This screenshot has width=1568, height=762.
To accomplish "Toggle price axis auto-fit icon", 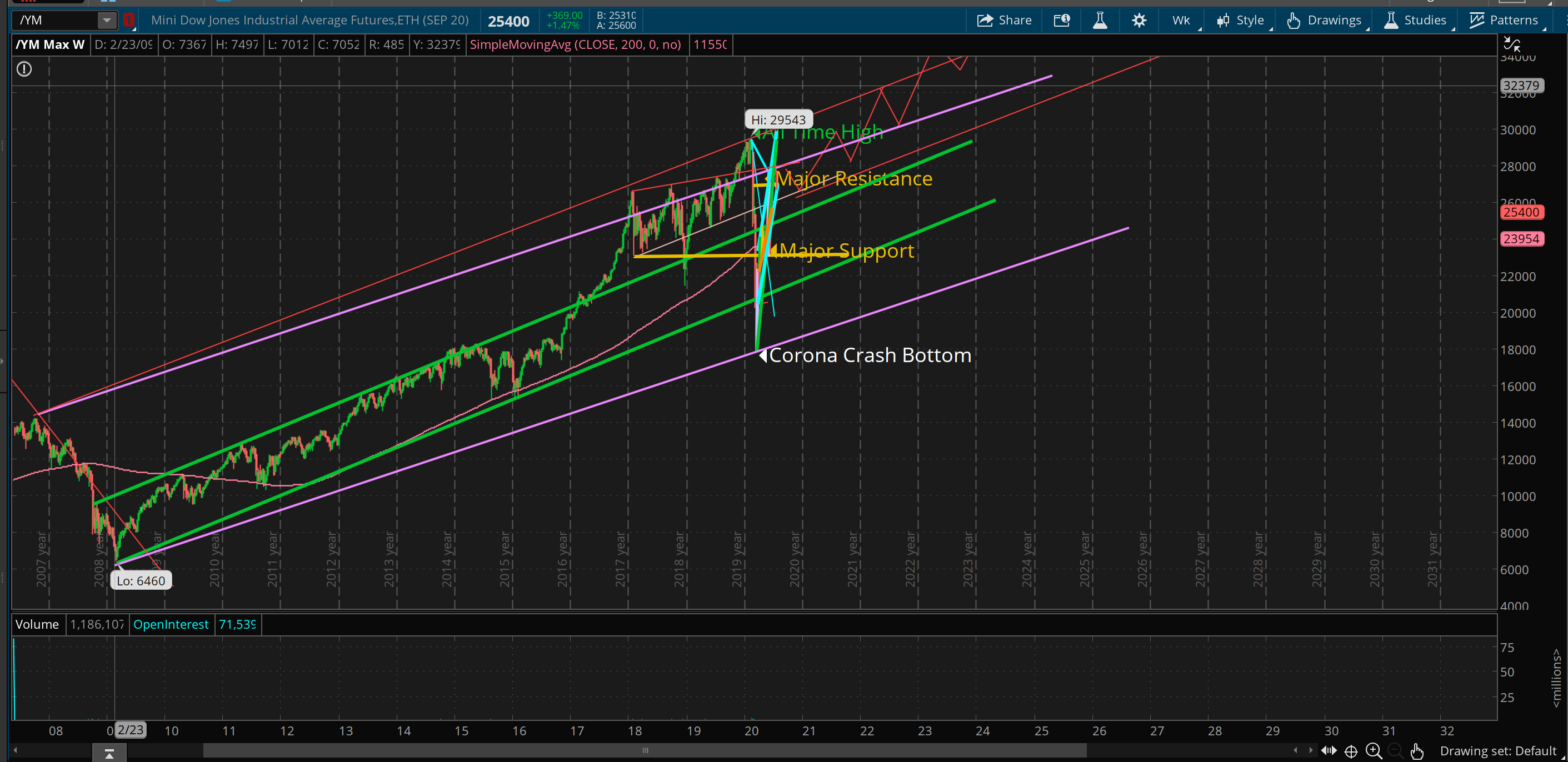I will click(x=1512, y=44).
